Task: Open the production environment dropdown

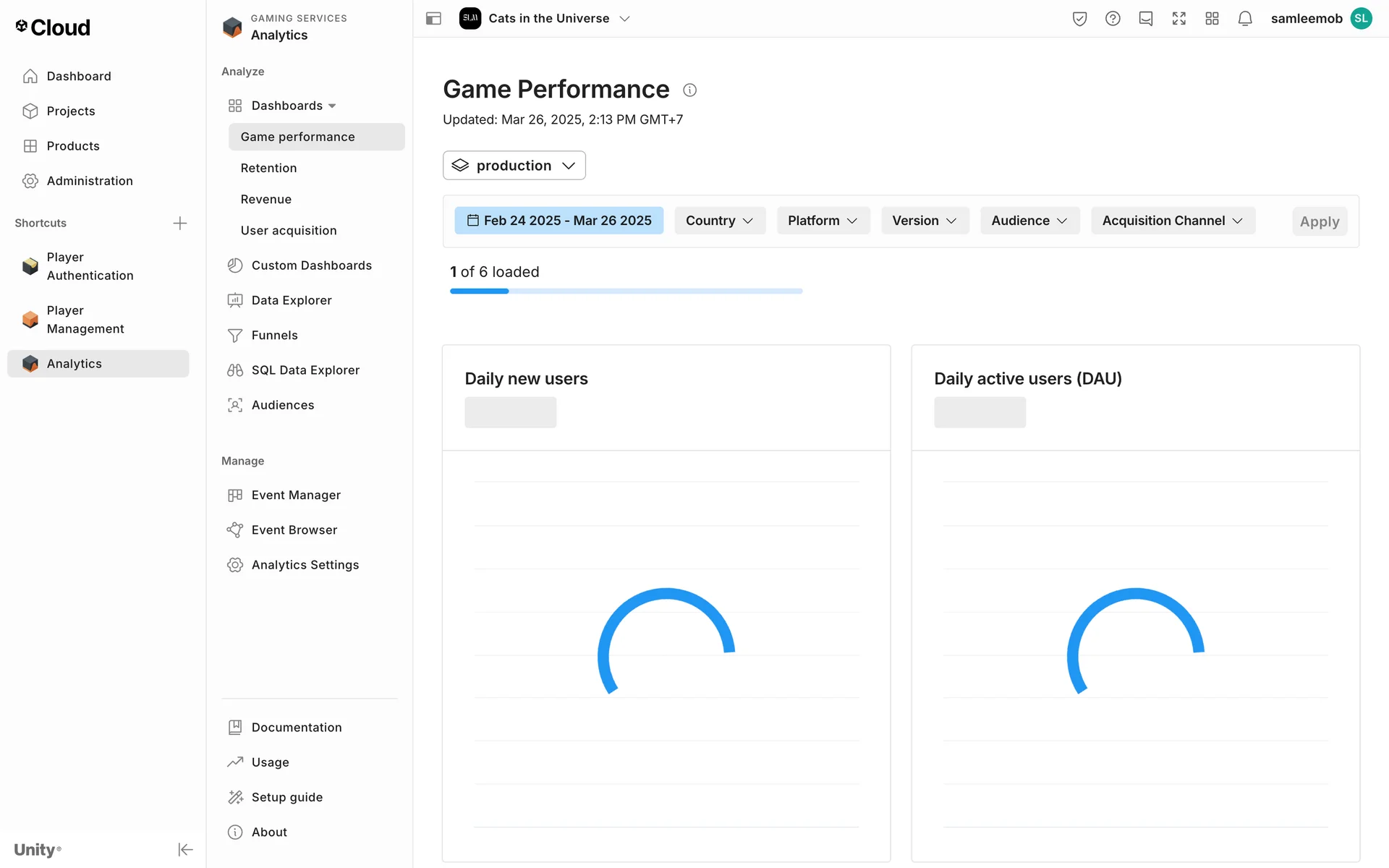Action: pos(514,166)
